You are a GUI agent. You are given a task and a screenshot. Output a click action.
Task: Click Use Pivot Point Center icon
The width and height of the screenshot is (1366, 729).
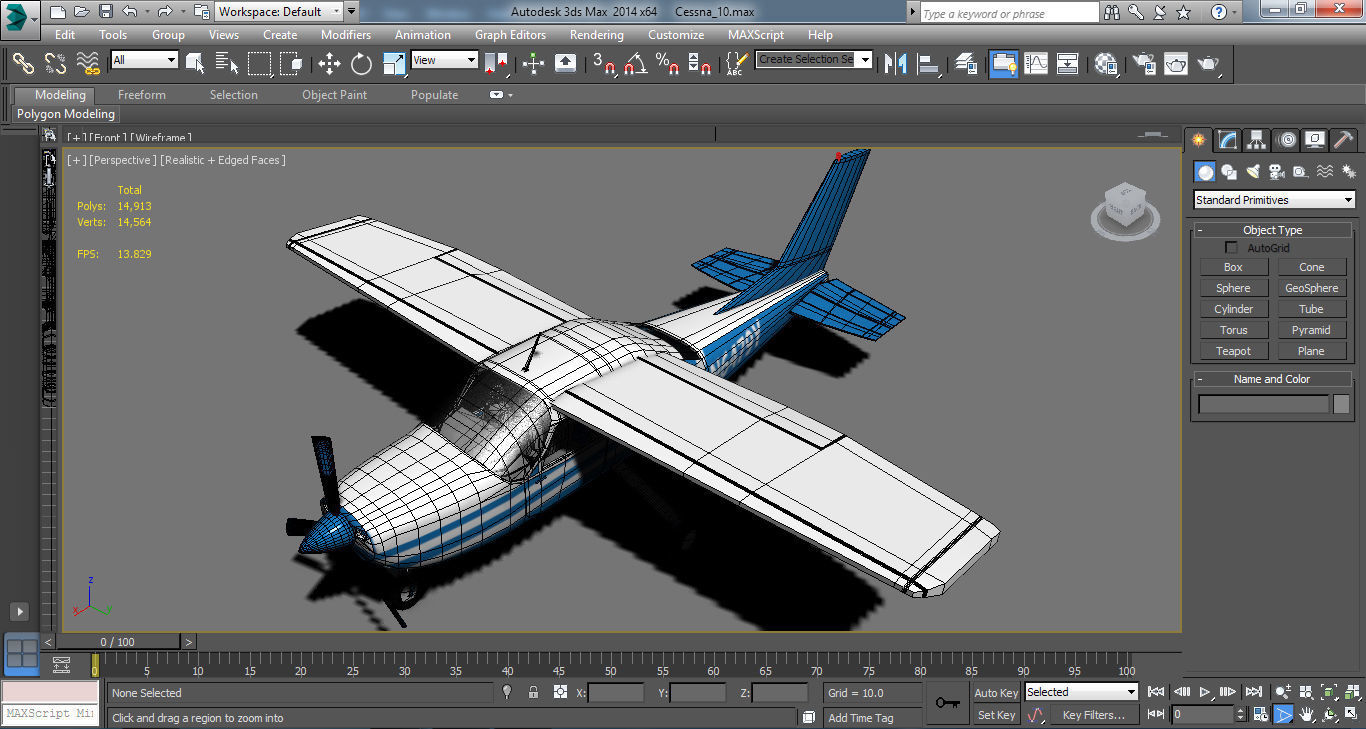(x=496, y=64)
